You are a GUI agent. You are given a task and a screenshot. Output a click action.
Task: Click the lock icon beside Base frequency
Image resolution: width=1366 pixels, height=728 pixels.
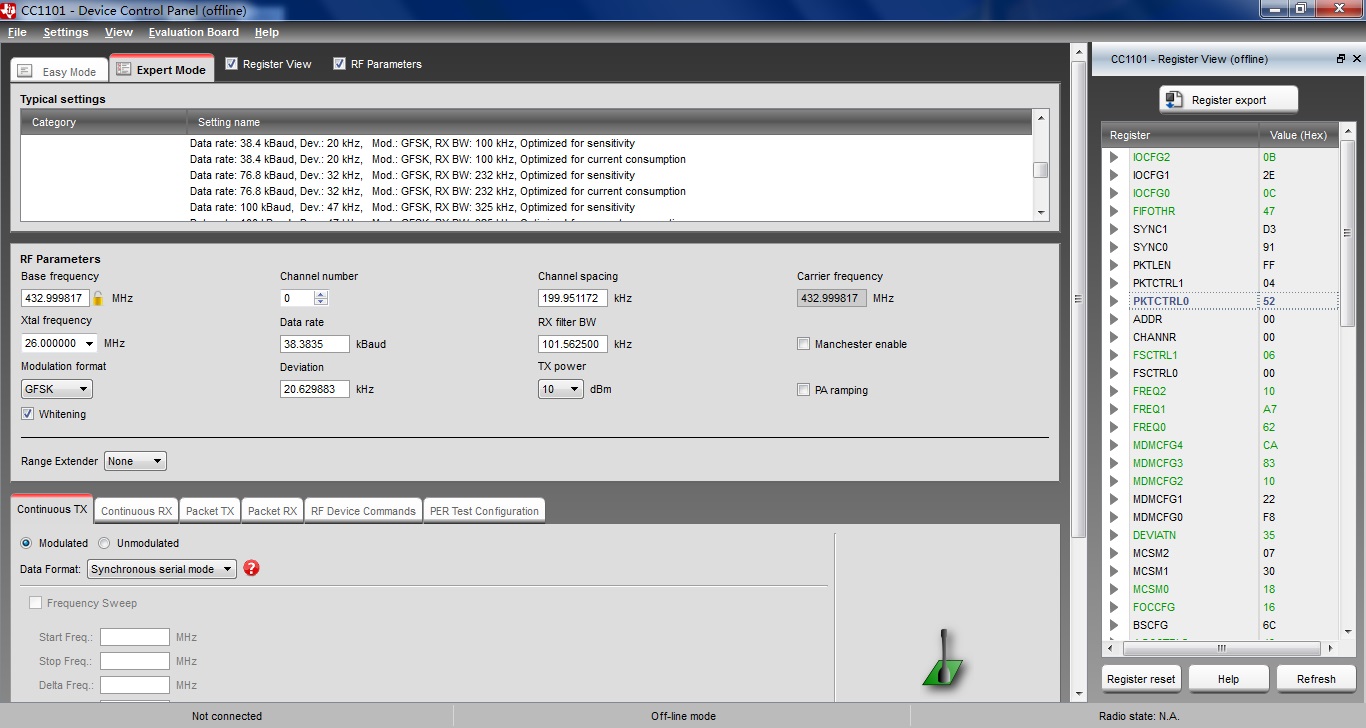[98, 298]
